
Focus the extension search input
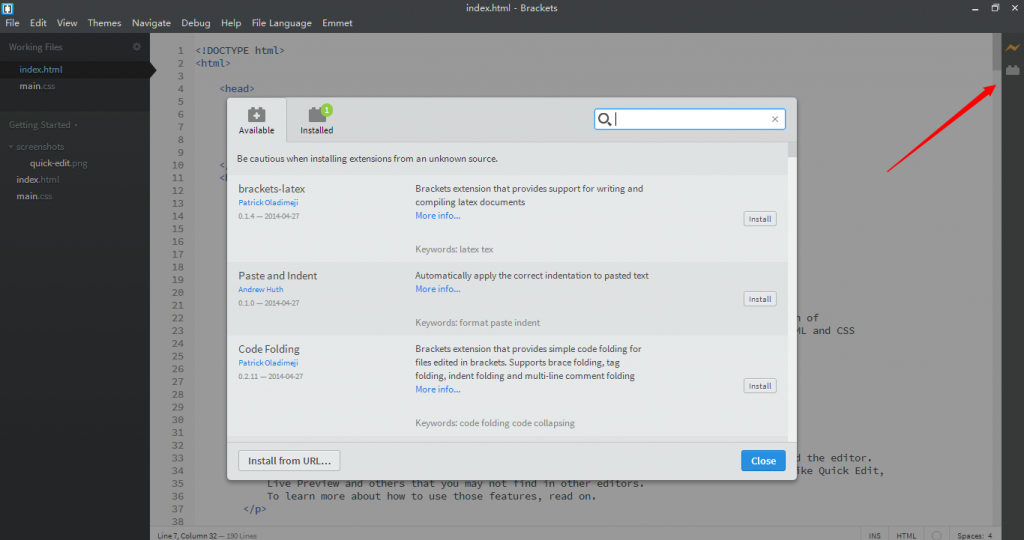coord(691,119)
